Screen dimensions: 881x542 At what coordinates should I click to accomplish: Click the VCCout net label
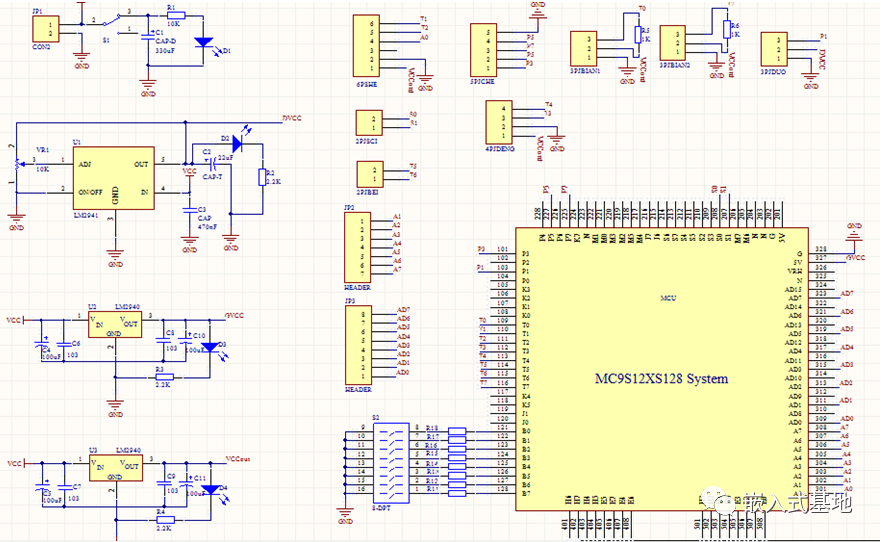[x=239, y=459]
